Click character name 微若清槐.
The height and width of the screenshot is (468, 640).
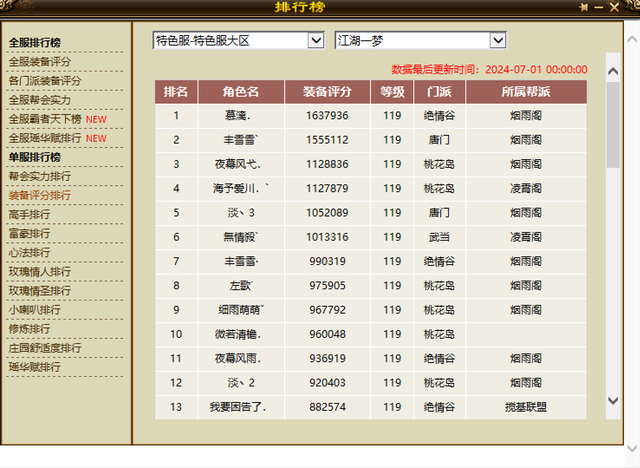tap(238, 334)
